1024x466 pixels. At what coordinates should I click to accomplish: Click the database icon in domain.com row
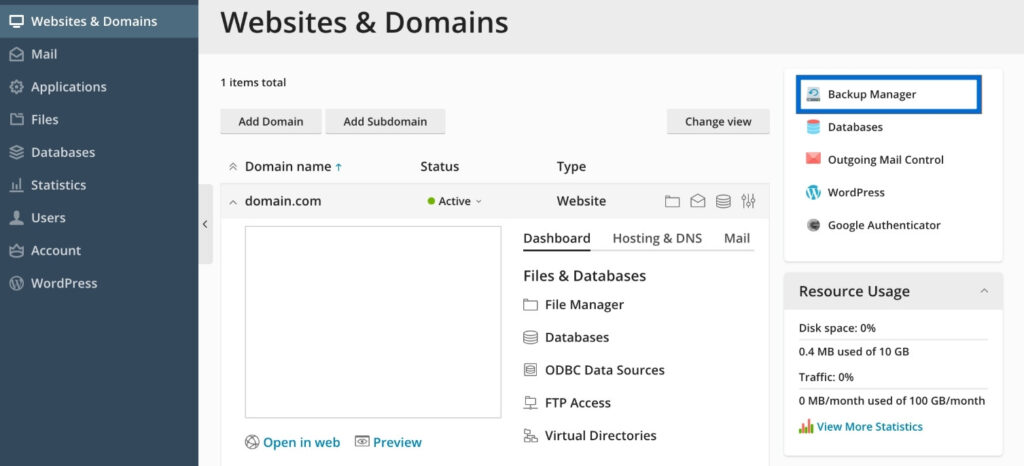pos(723,202)
